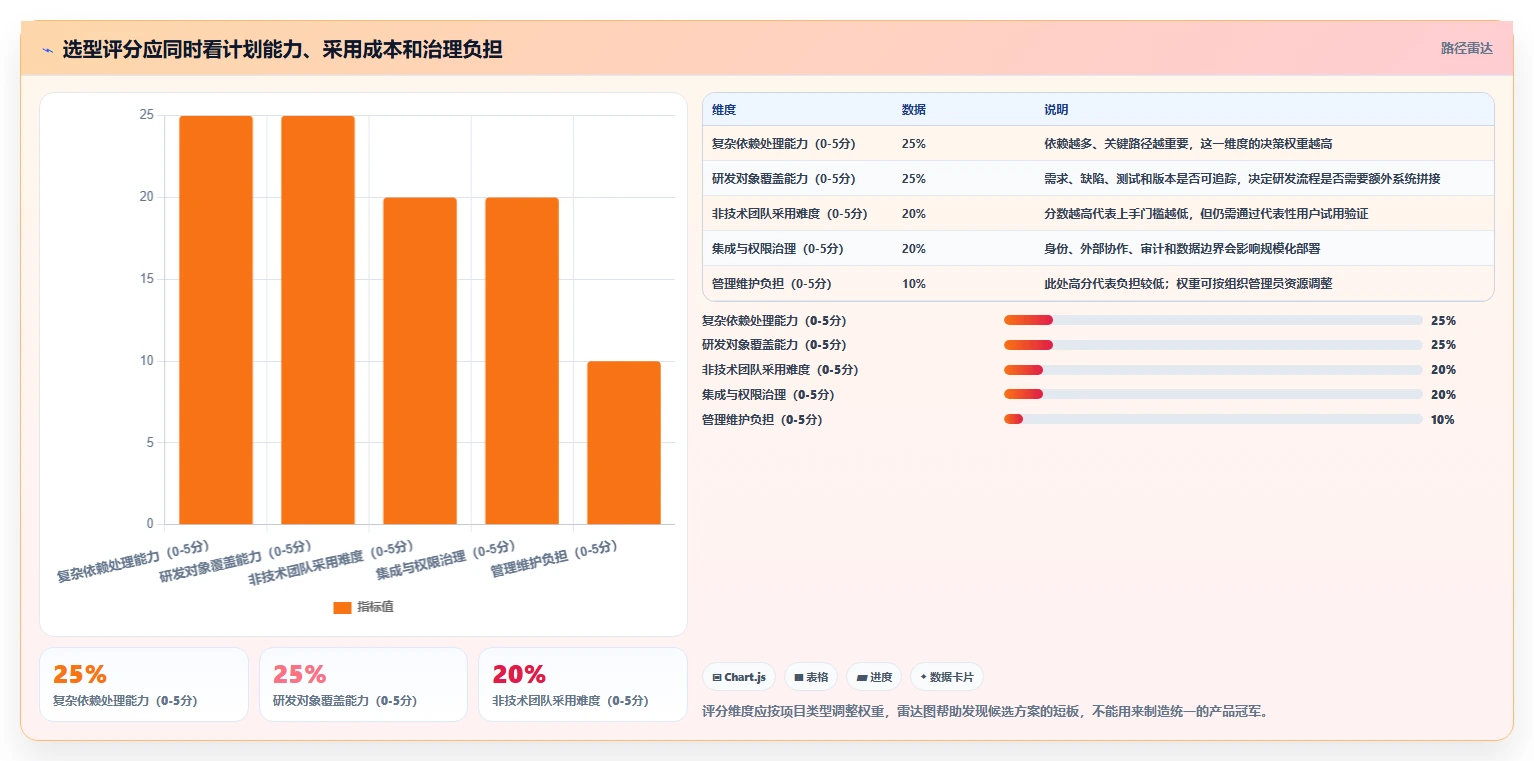Select the 数据卡片 chip
This screenshot has width=1534, height=761.
[x=946, y=677]
